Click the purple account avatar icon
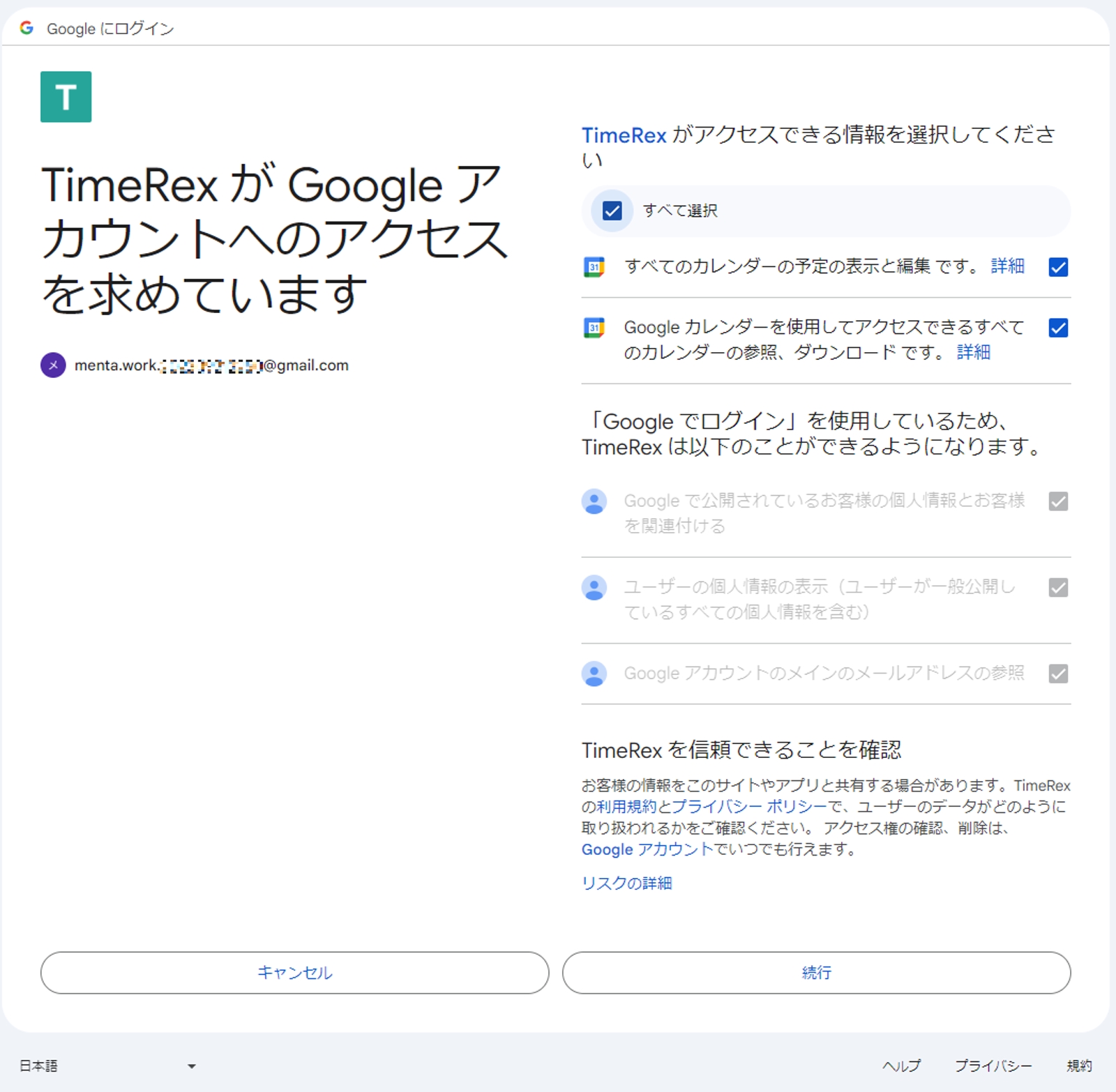This screenshot has height=1092, width=1116. coord(53,365)
